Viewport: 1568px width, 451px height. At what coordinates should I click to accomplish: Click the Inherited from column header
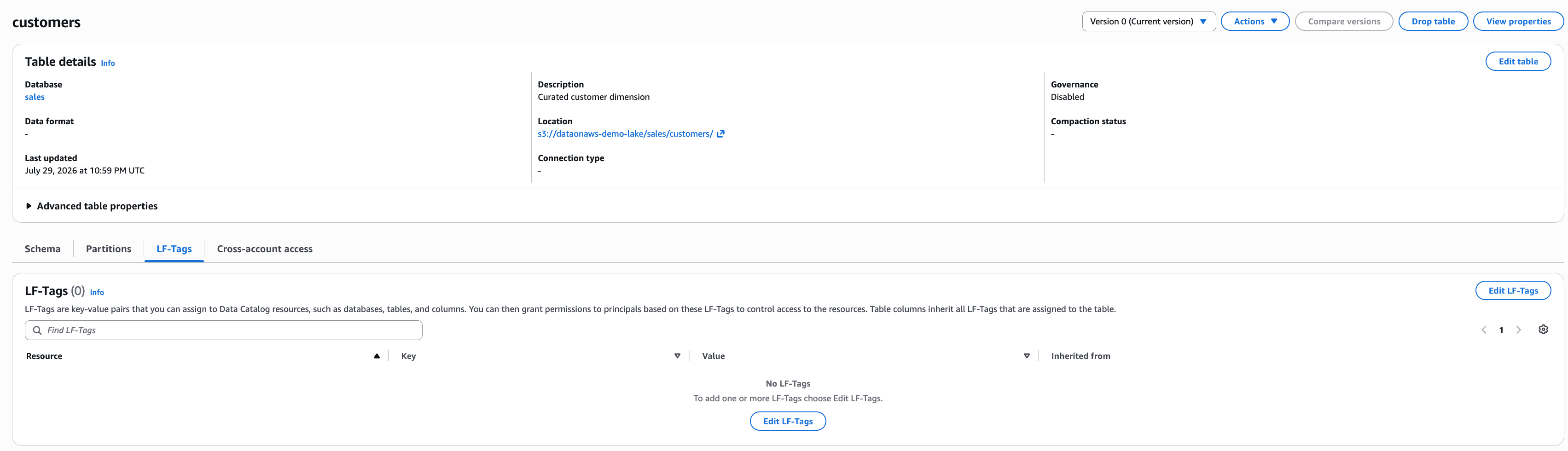tap(1080, 356)
